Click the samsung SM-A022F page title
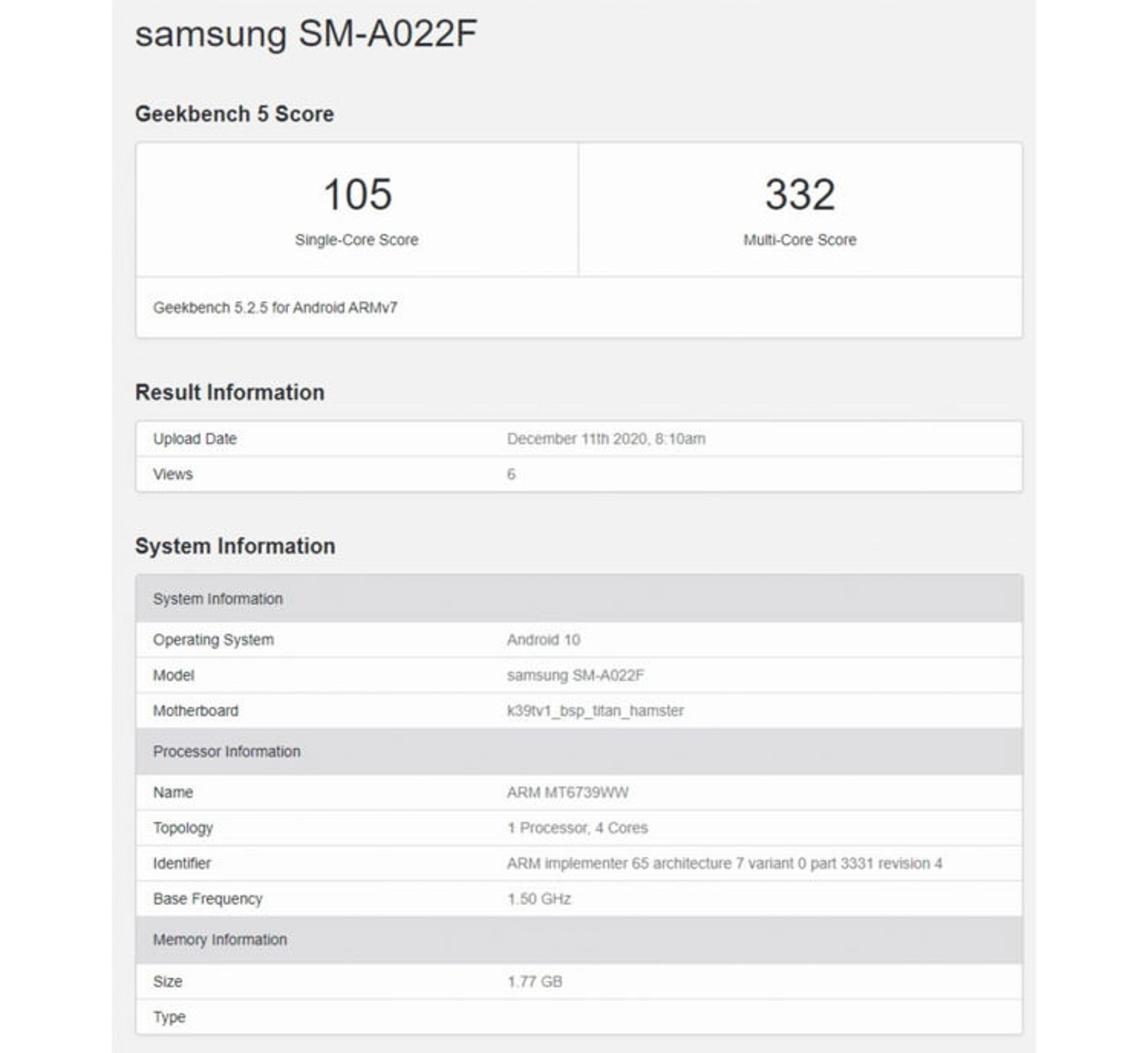This screenshot has height=1053, width=1148. click(x=306, y=33)
